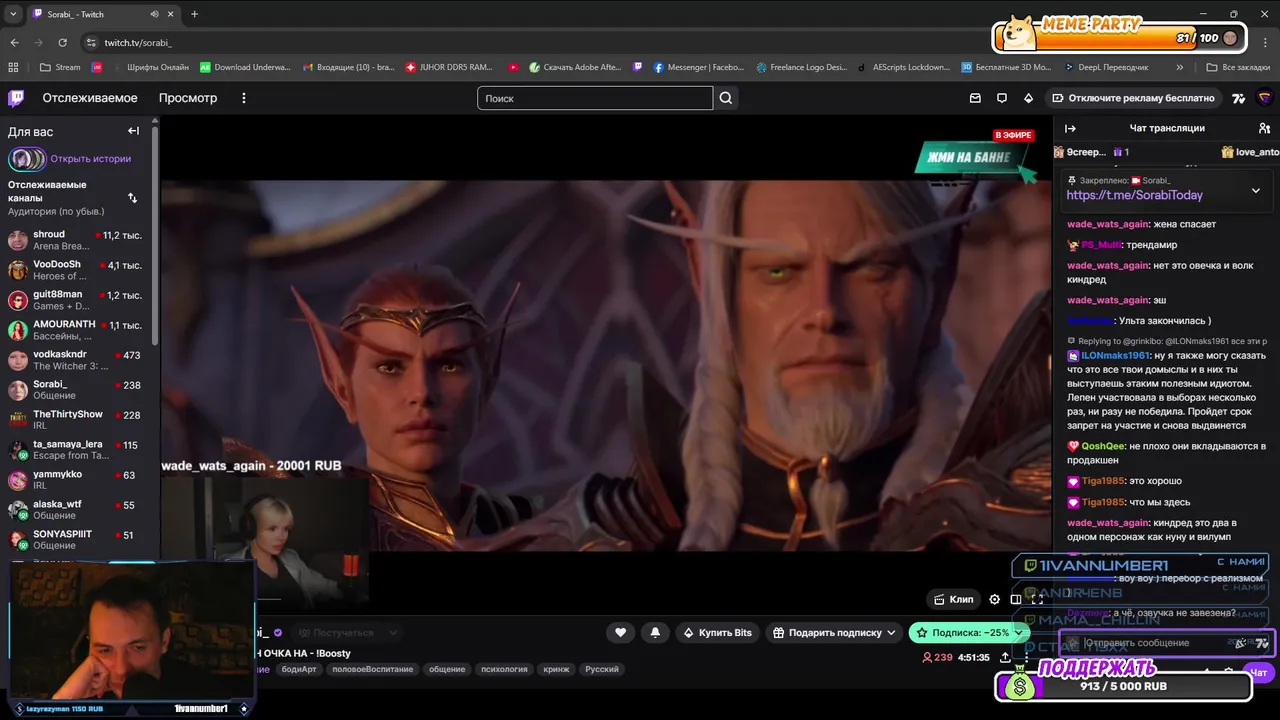
Task: Open the user avatar menu
Action: 1264,98
